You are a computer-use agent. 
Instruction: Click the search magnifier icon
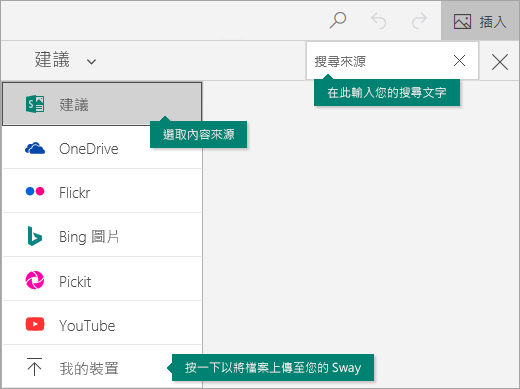(x=338, y=20)
